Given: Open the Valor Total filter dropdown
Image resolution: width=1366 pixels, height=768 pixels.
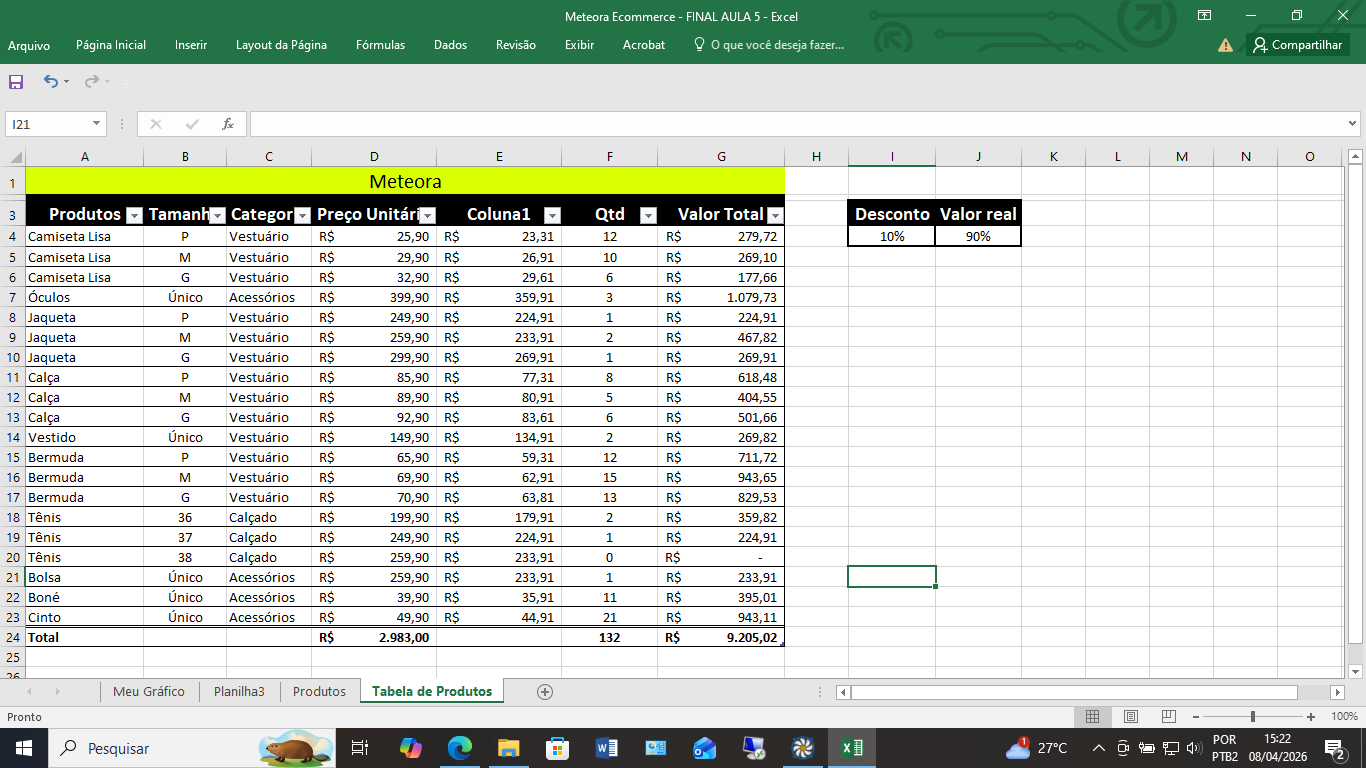Looking at the screenshot, I should (775, 215).
